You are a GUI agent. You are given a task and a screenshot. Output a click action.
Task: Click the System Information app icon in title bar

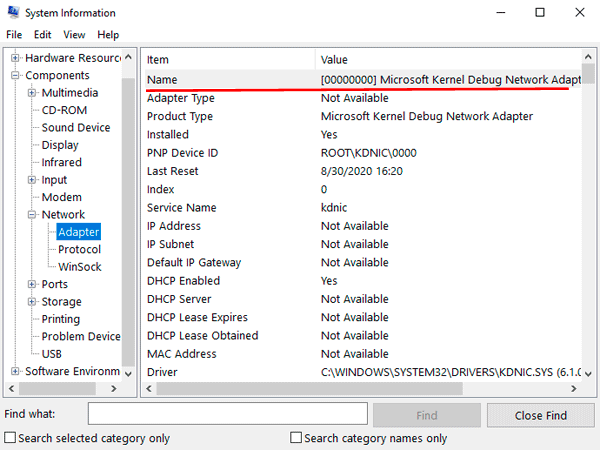[13, 13]
